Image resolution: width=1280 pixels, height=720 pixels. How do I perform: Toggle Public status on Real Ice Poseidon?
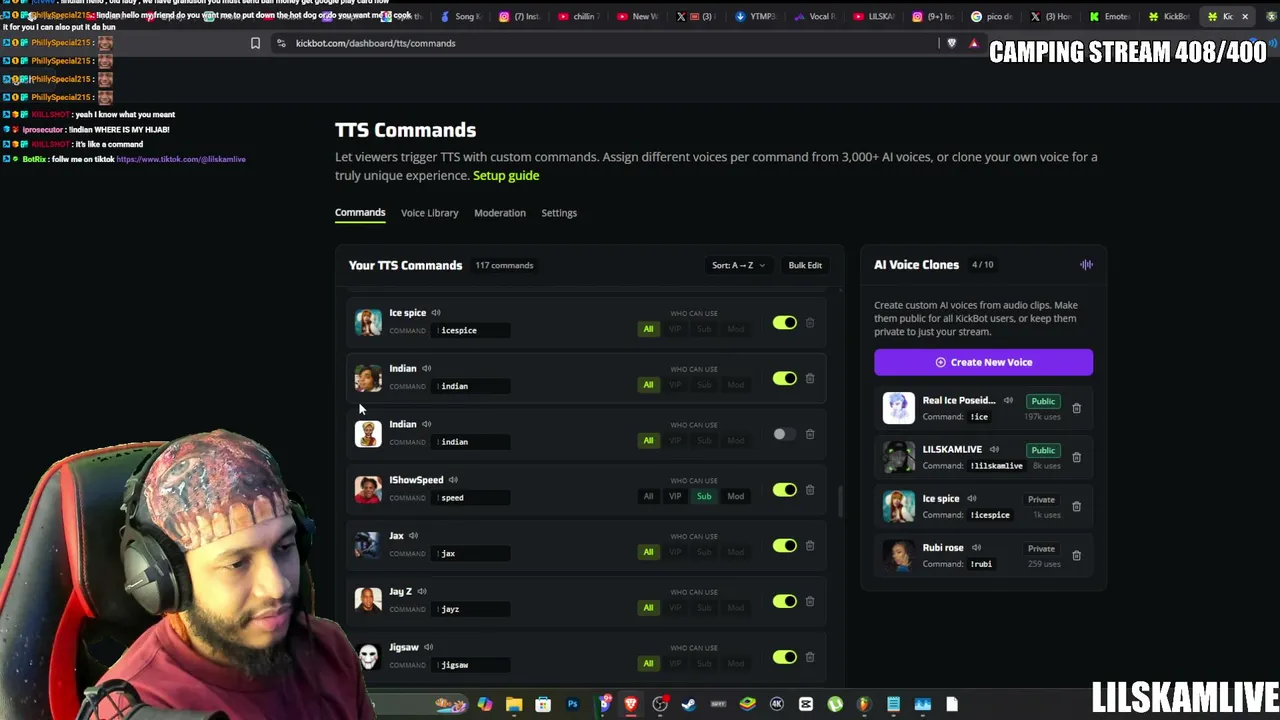pos(1043,401)
